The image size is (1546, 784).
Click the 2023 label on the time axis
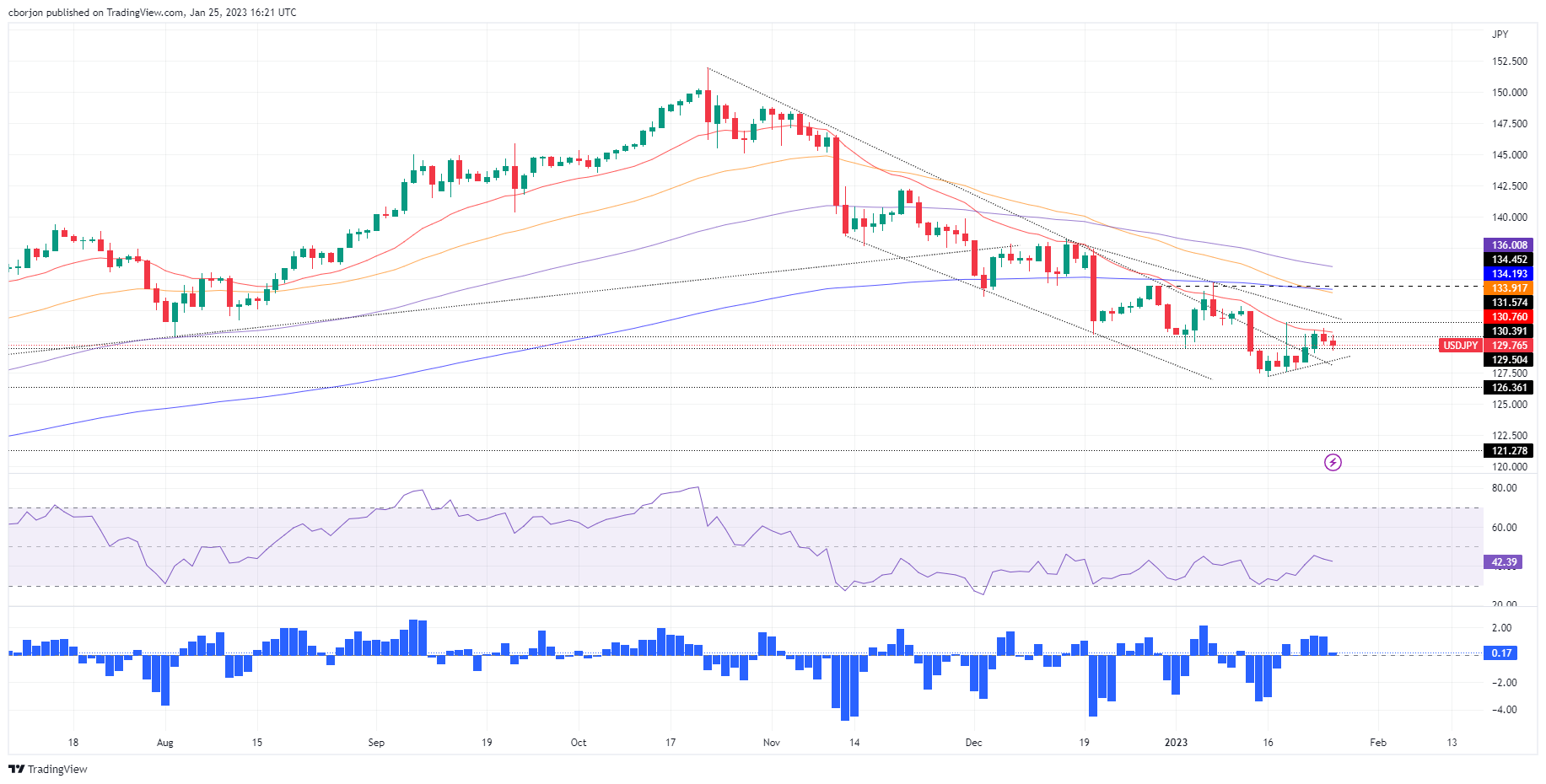pos(1176,743)
